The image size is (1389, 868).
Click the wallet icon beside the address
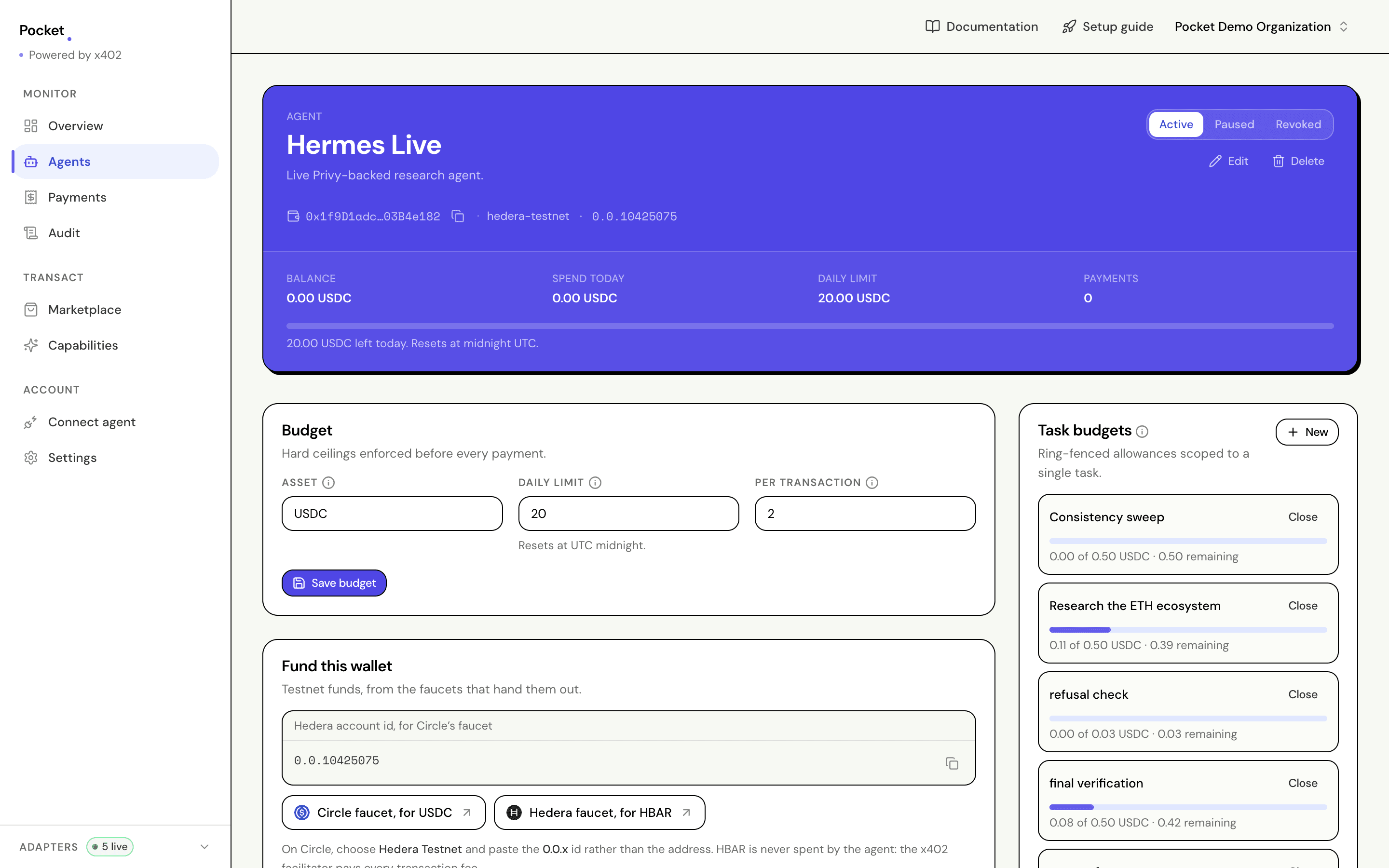tap(293, 217)
